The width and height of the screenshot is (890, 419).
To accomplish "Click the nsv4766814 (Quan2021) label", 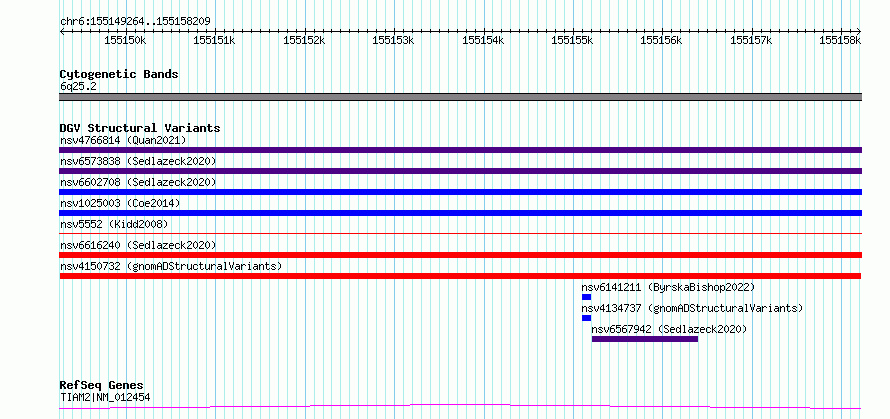I will [x=123, y=140].
